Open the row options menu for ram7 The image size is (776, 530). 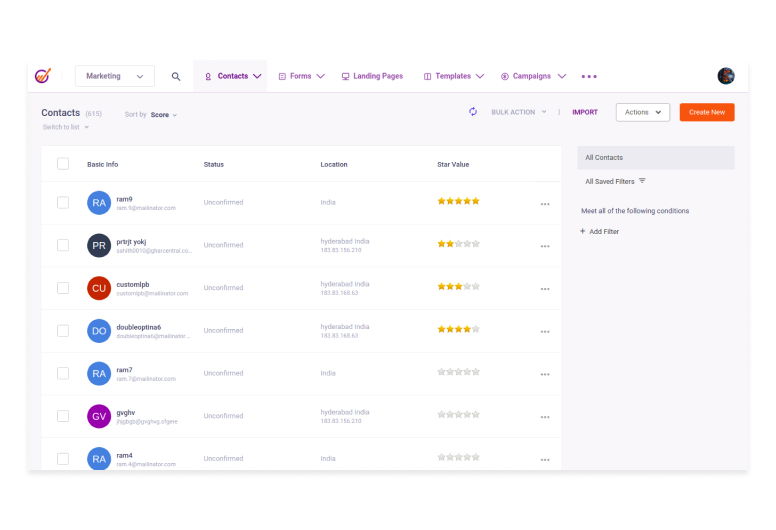point(545,374)
